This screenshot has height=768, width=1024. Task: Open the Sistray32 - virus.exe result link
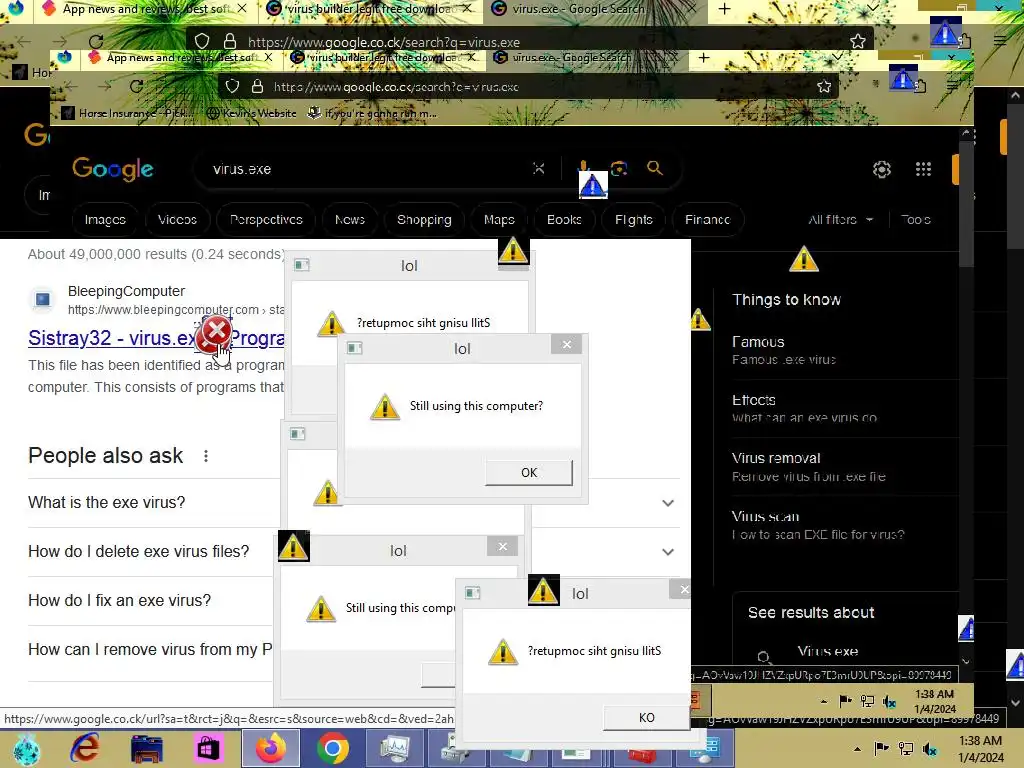point(155,338)
